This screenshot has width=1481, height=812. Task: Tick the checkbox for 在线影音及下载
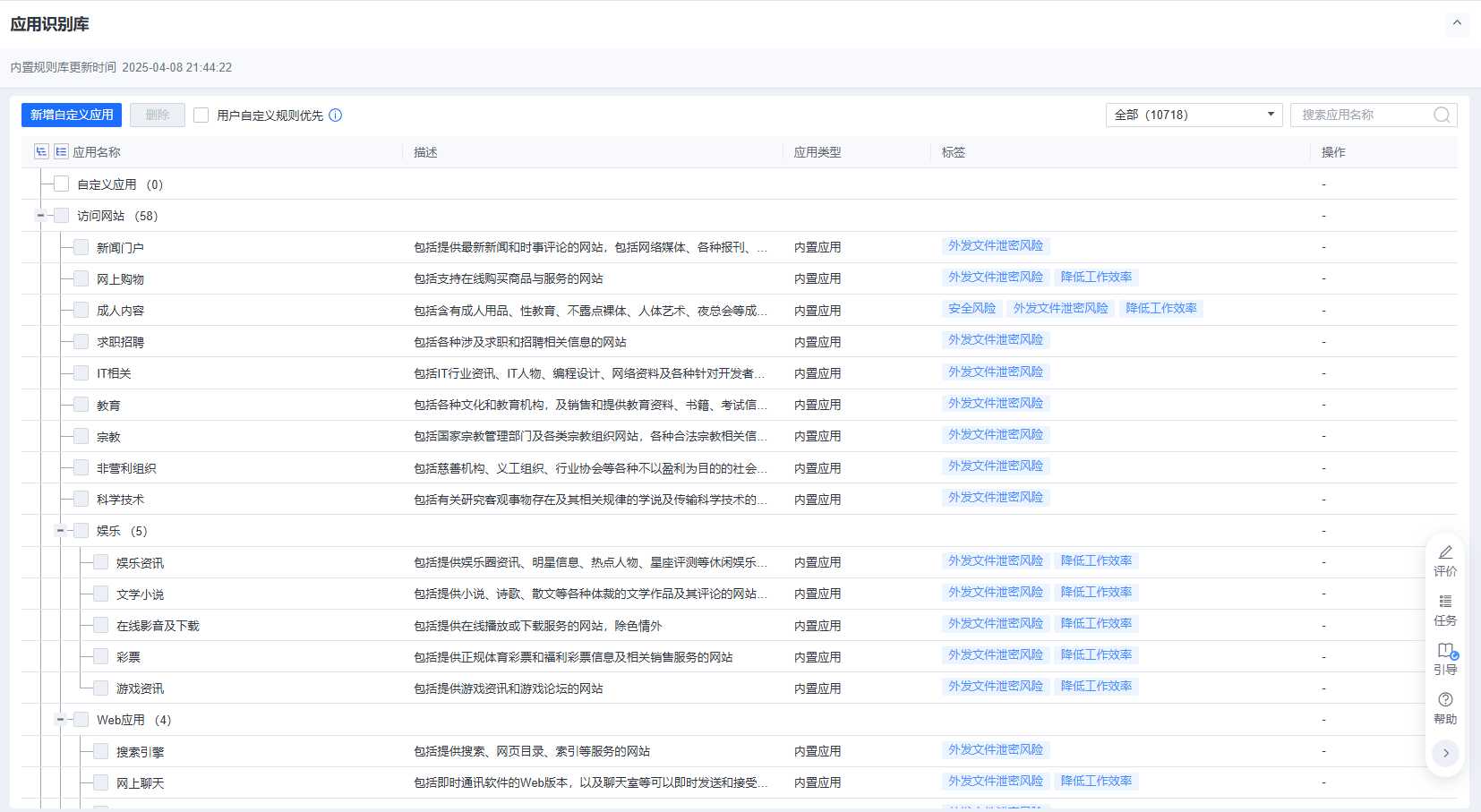101,626
